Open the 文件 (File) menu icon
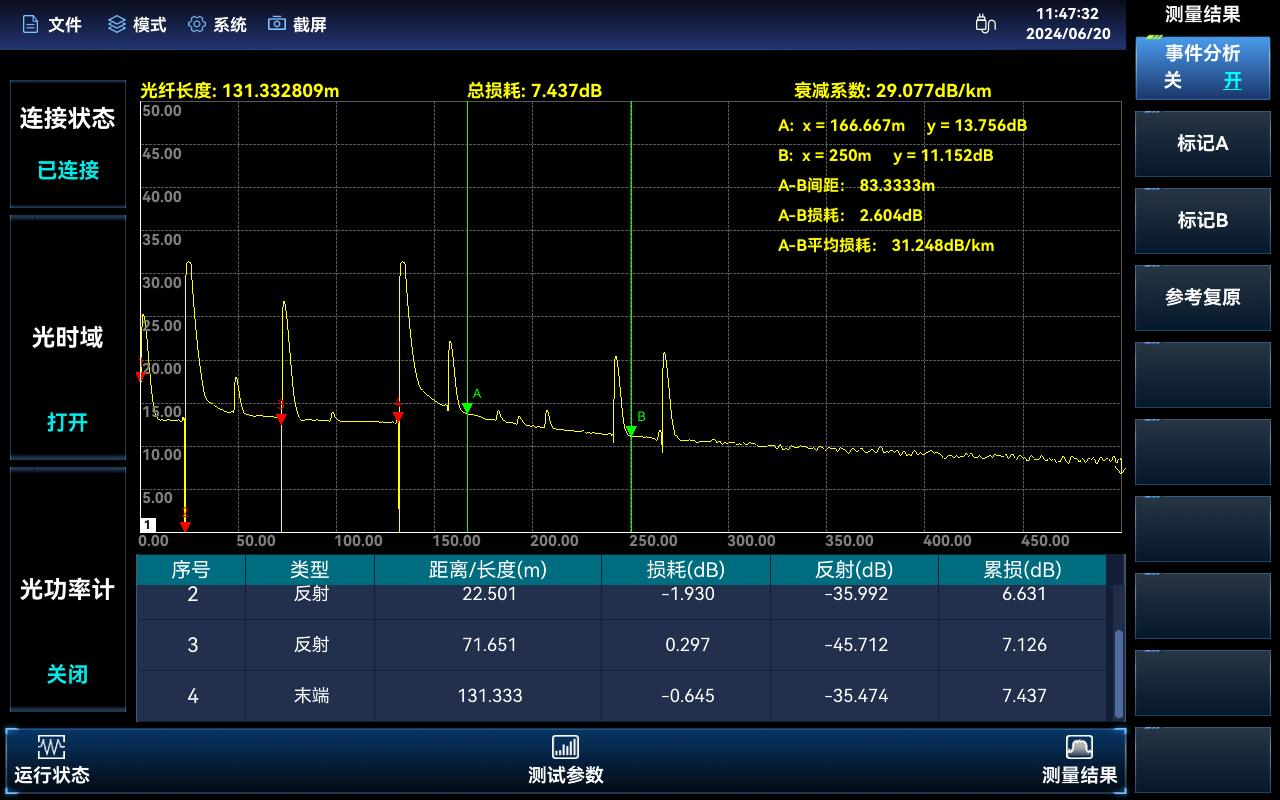This screenshot has height=800, width=1280. 30,24
